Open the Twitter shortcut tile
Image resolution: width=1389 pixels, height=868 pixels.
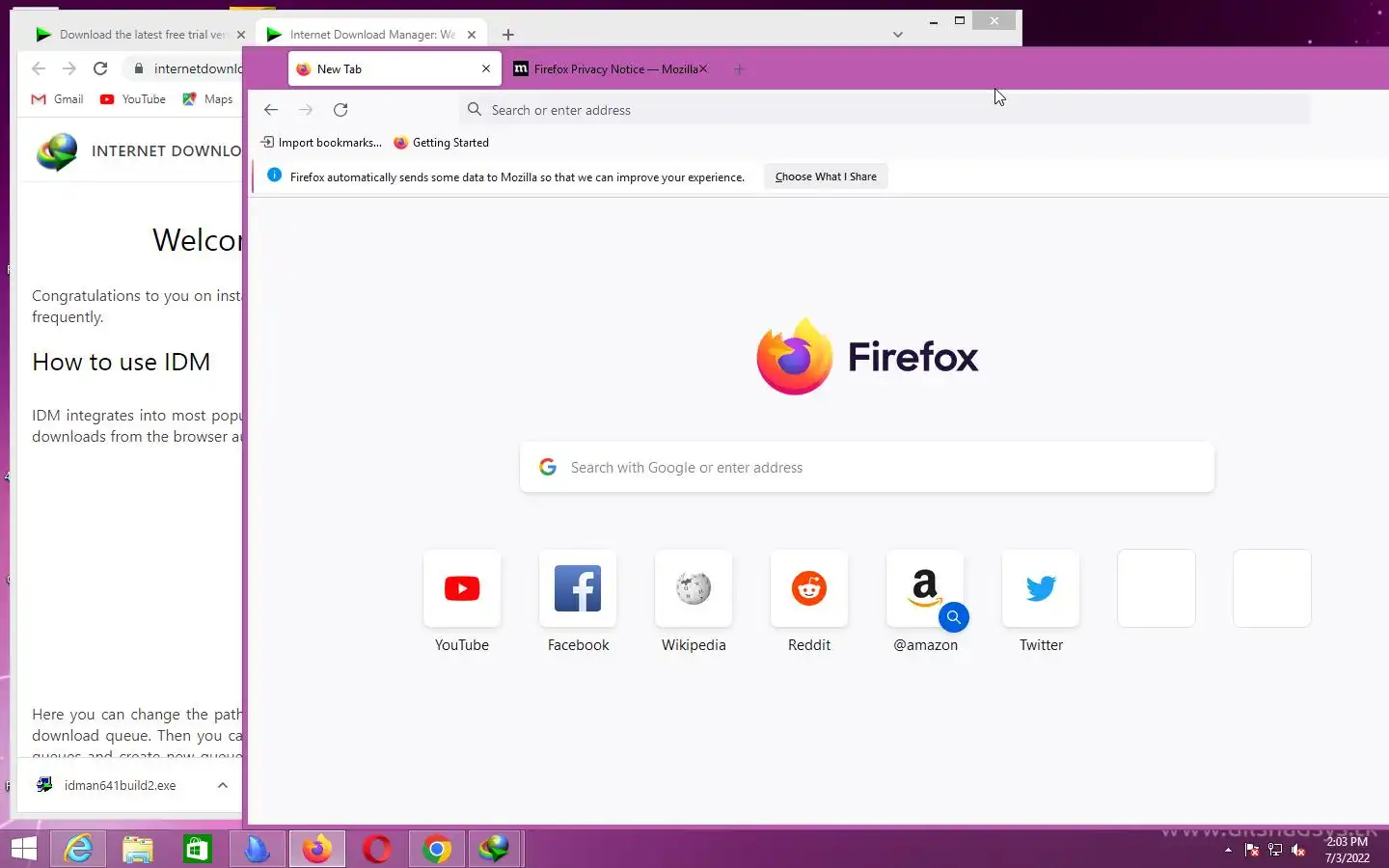1041,588
